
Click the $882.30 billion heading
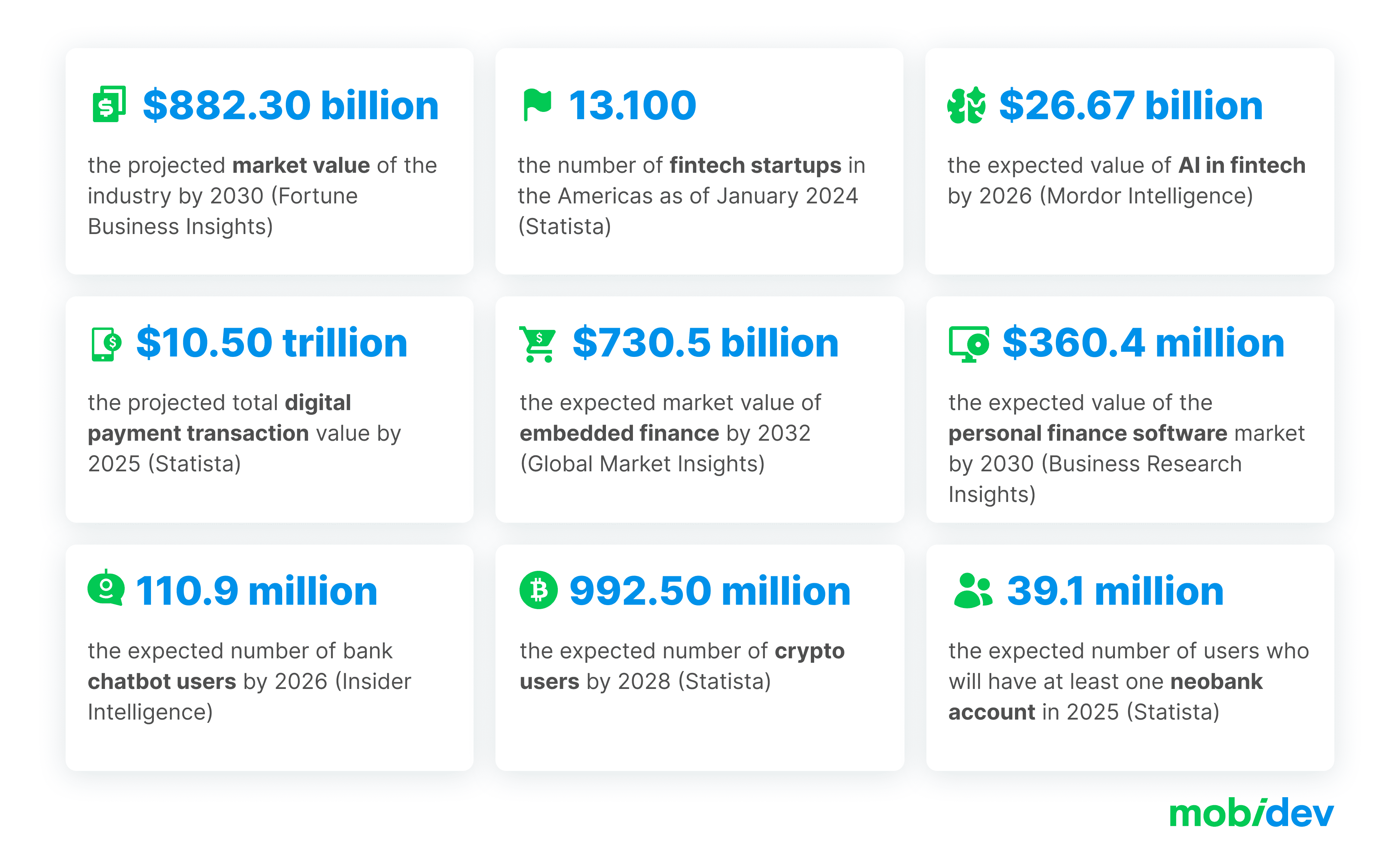[291, 105]
